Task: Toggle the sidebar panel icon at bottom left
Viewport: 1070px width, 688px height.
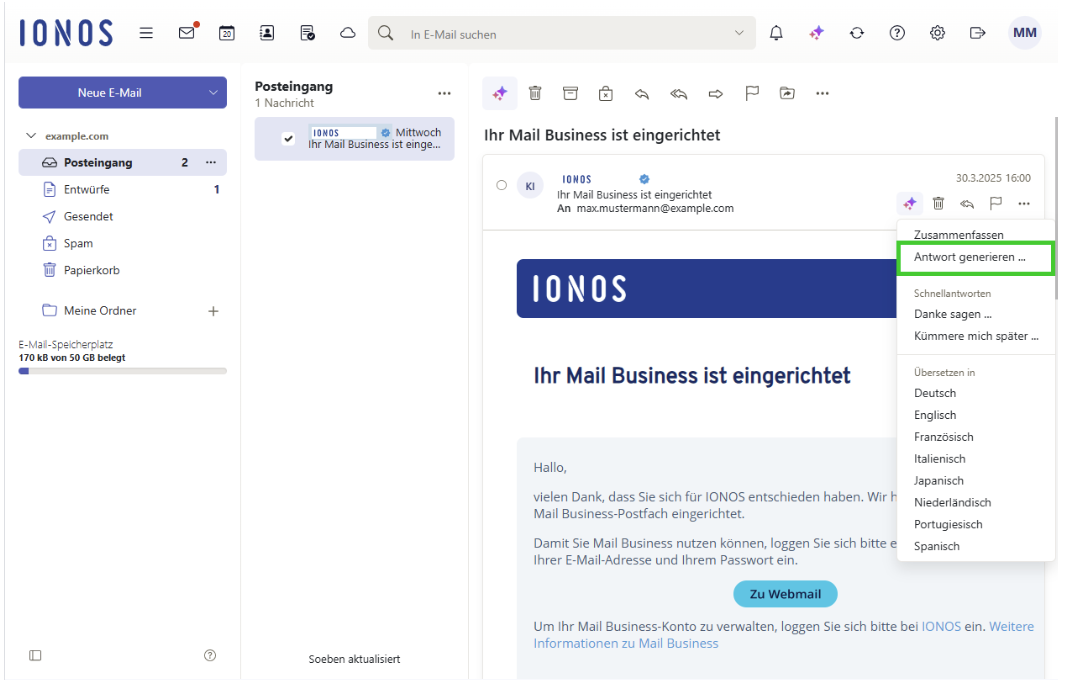Action: pyautogui.click(x=35, y=655)
